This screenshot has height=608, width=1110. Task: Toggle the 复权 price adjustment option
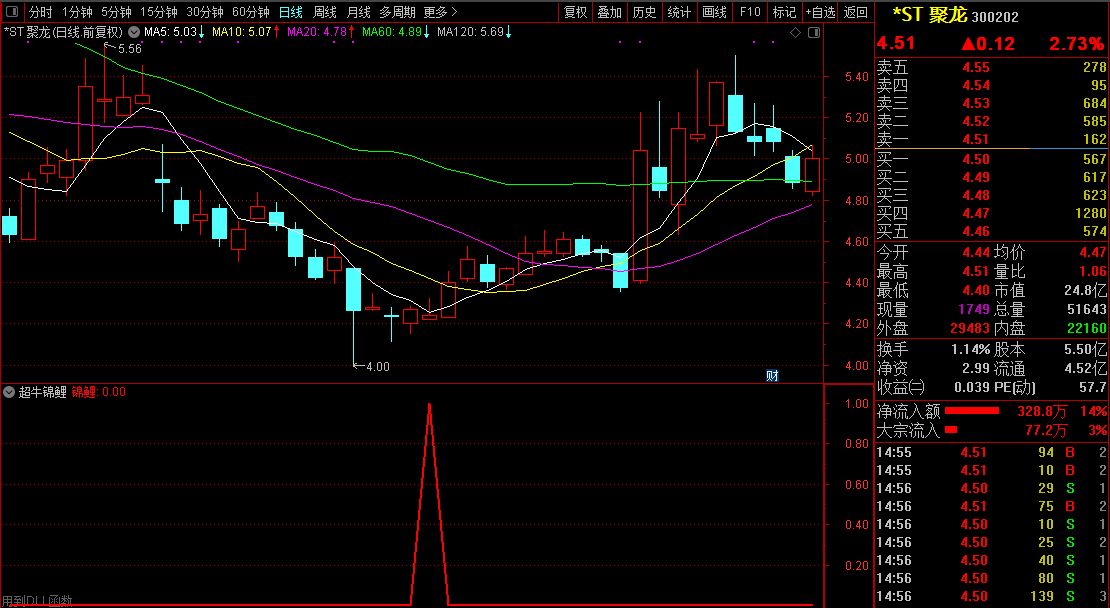[575, 12]
